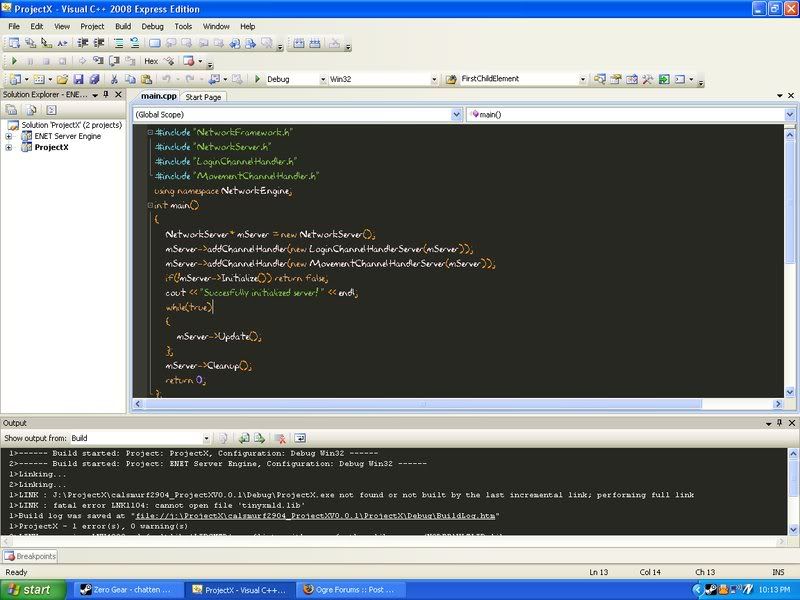Image resolution: width=800 pixels, height=600 pixels.
Task: Toggle auto-hide pin on Solution Explorer
Action: pos(106,94)
